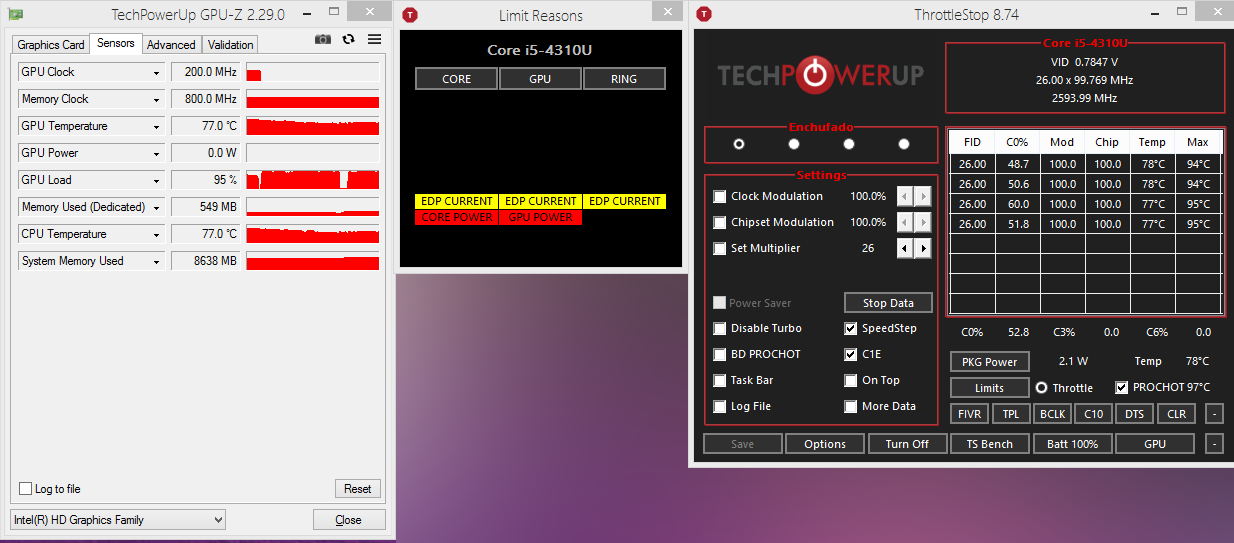The height and width of the screenshot is (543, 1234).
Task: Enable the Clock Modulation checkbox
Action: (x=720, y=196)
